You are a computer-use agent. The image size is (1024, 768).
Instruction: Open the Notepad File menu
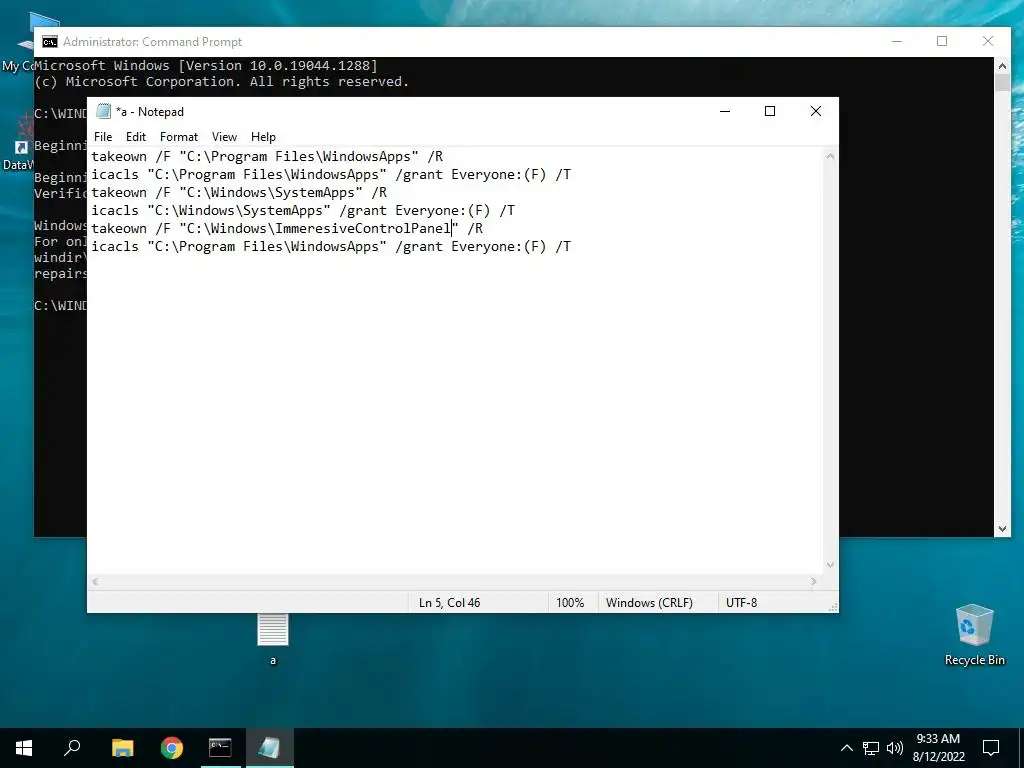(103, 136)
